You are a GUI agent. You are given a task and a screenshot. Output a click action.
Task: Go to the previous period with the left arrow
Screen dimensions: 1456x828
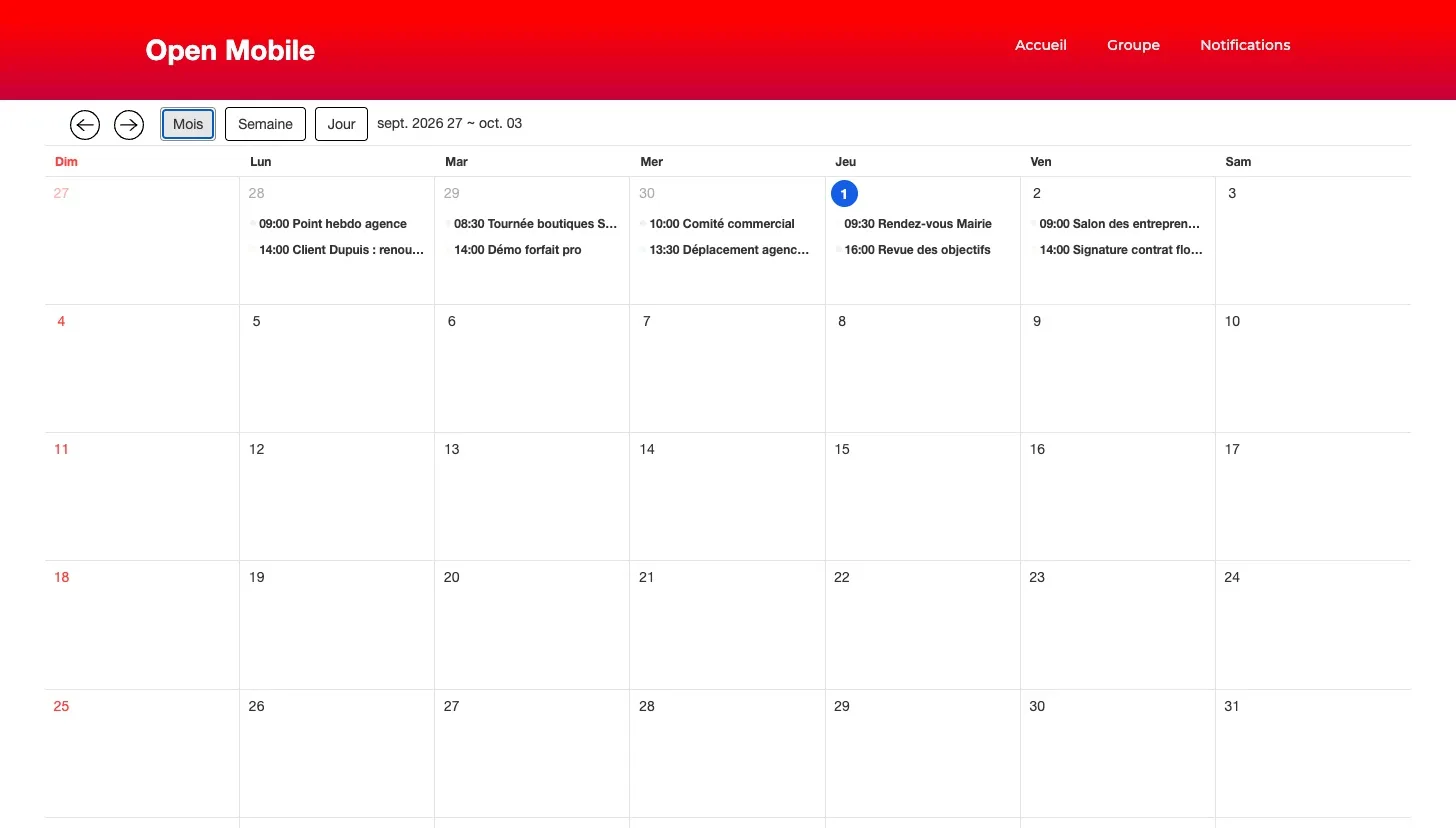pos(85,124)
